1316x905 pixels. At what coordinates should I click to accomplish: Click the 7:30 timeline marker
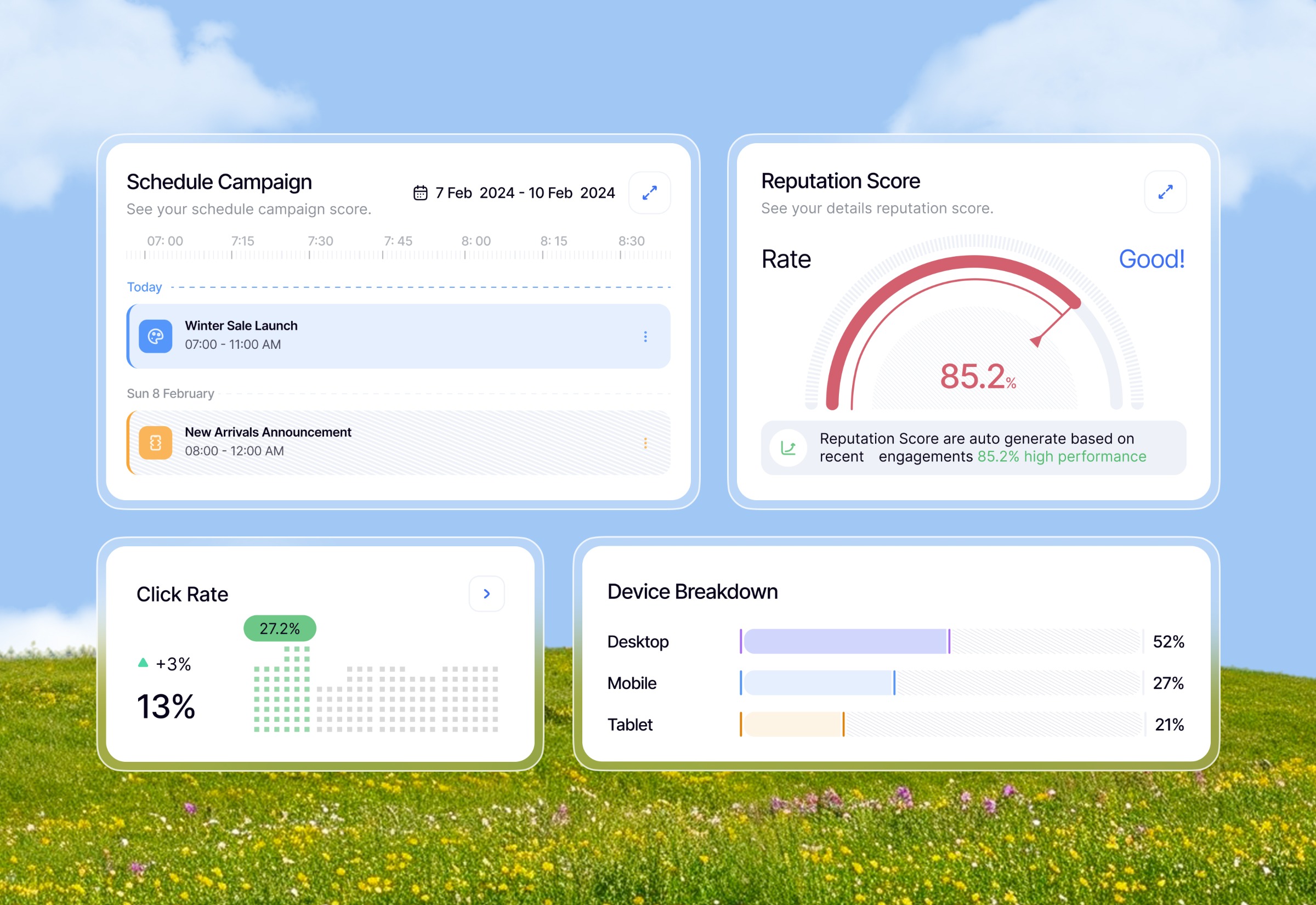tap(320, 241)
